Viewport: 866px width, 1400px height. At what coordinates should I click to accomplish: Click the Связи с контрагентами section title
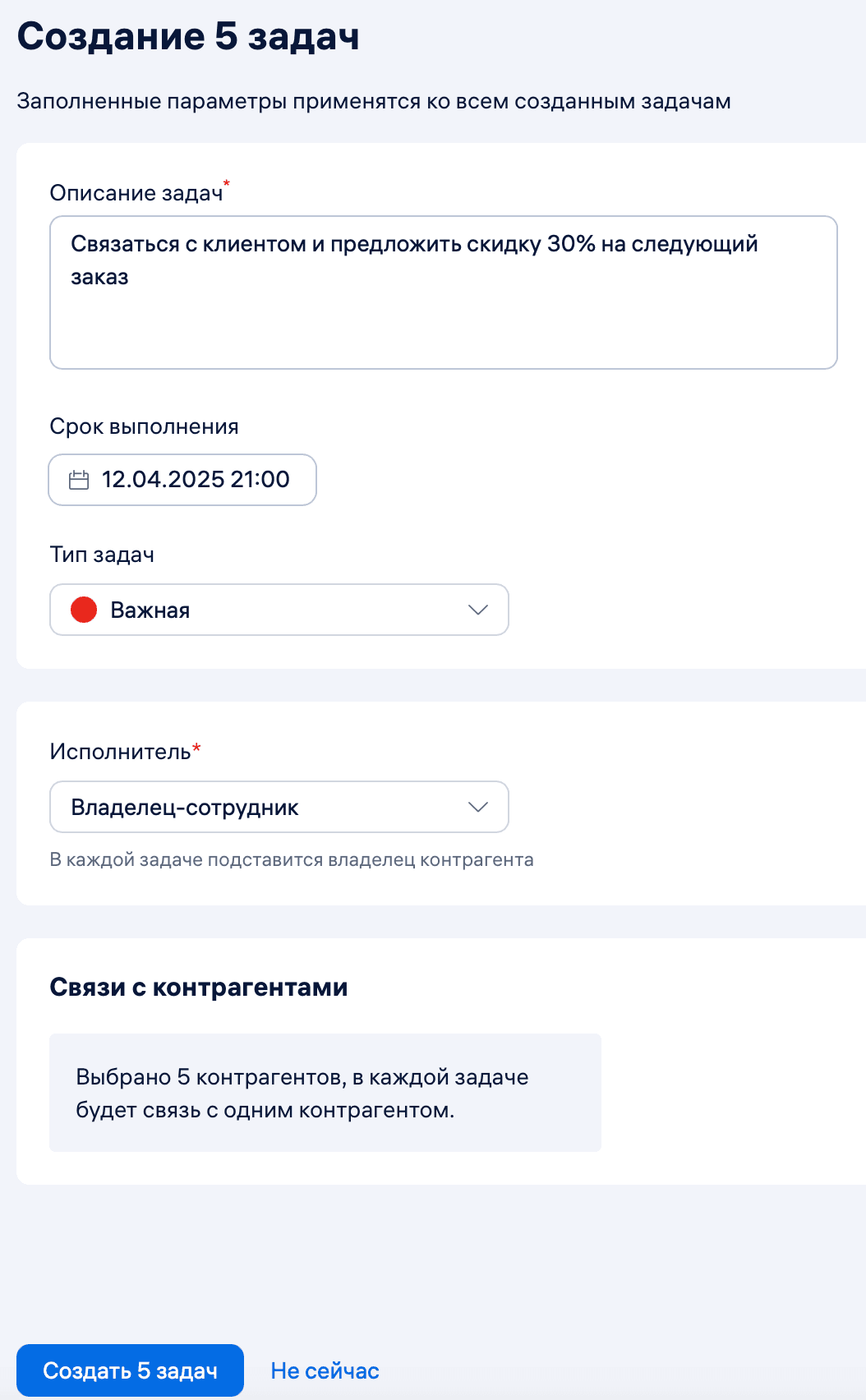pyautogui.click(x=200, y=988)
